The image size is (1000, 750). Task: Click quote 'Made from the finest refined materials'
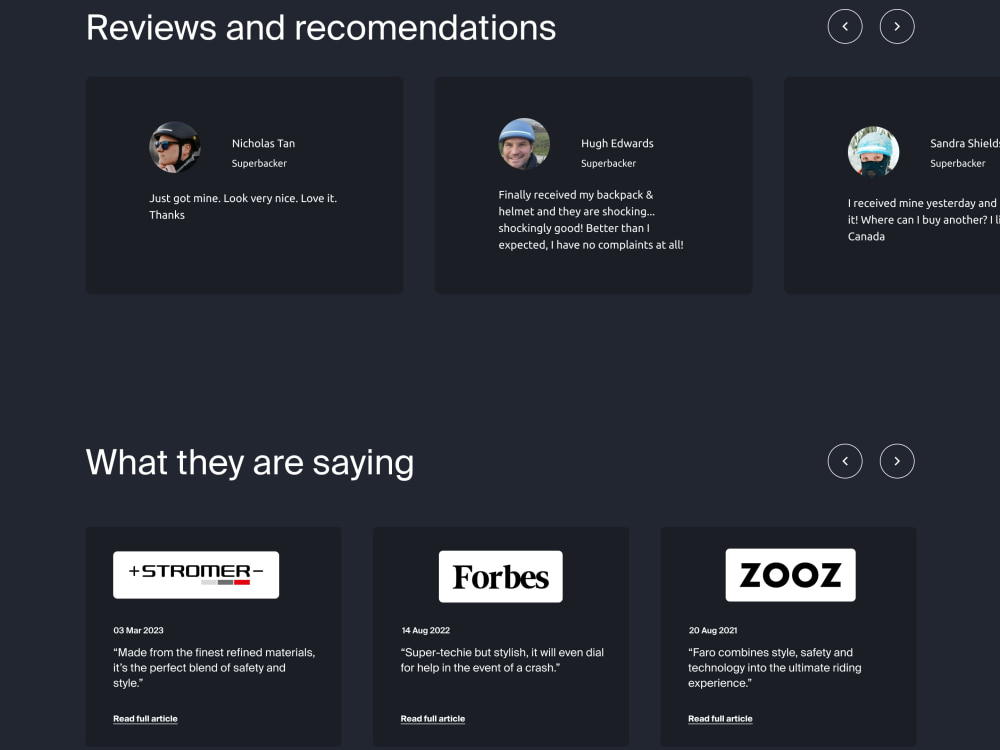tap(214, 668)
